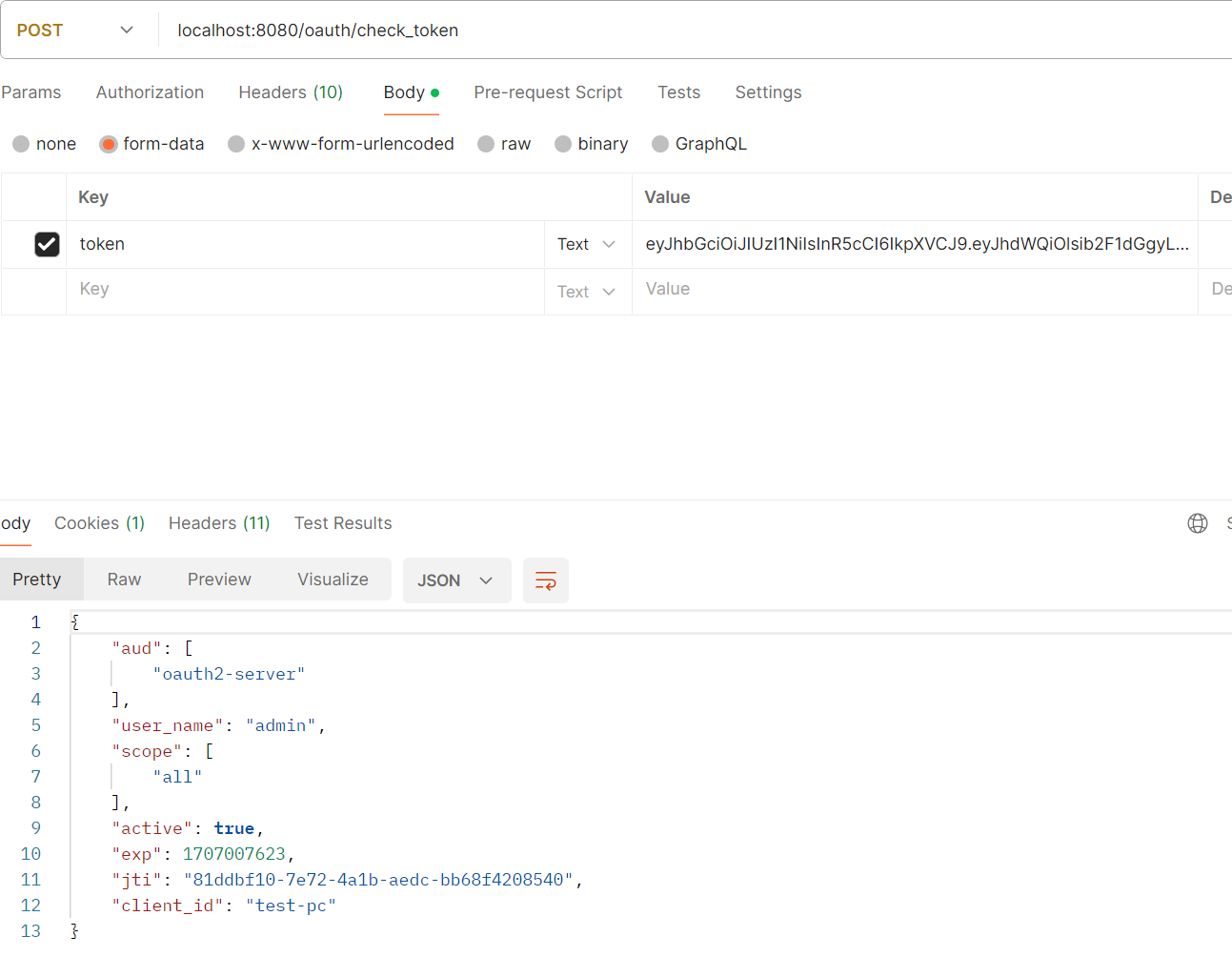View response Headers (11) tab
This screenshot has width=1232, height=977.
[x=219, y=523]
